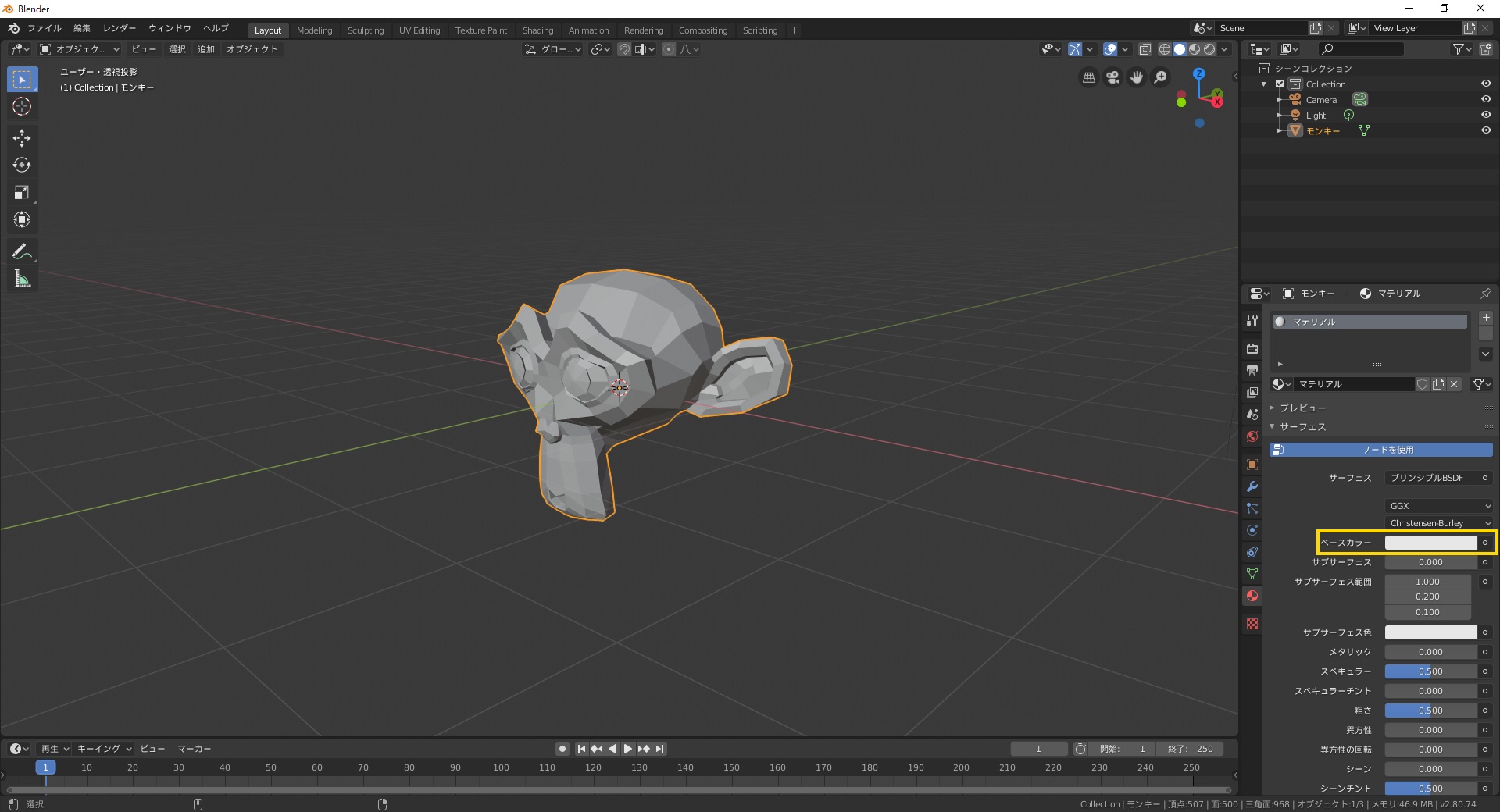
Task: Open the 再生 playback dropdown
Action: point(55,749)
